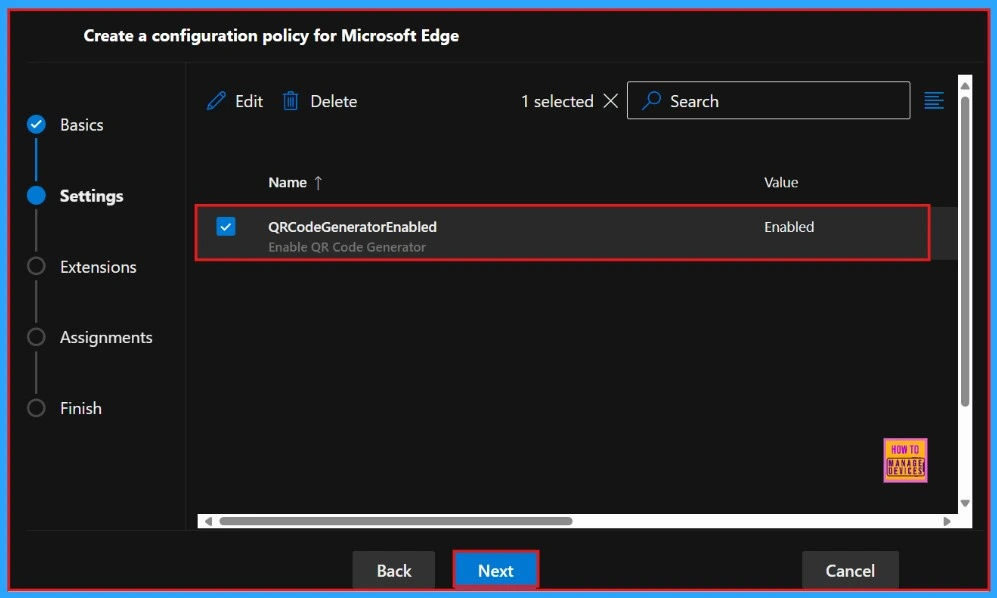This screenshot has height=598, width=997.
Task: Sort by Name using the arrow
Action: [x=318, y=183]
